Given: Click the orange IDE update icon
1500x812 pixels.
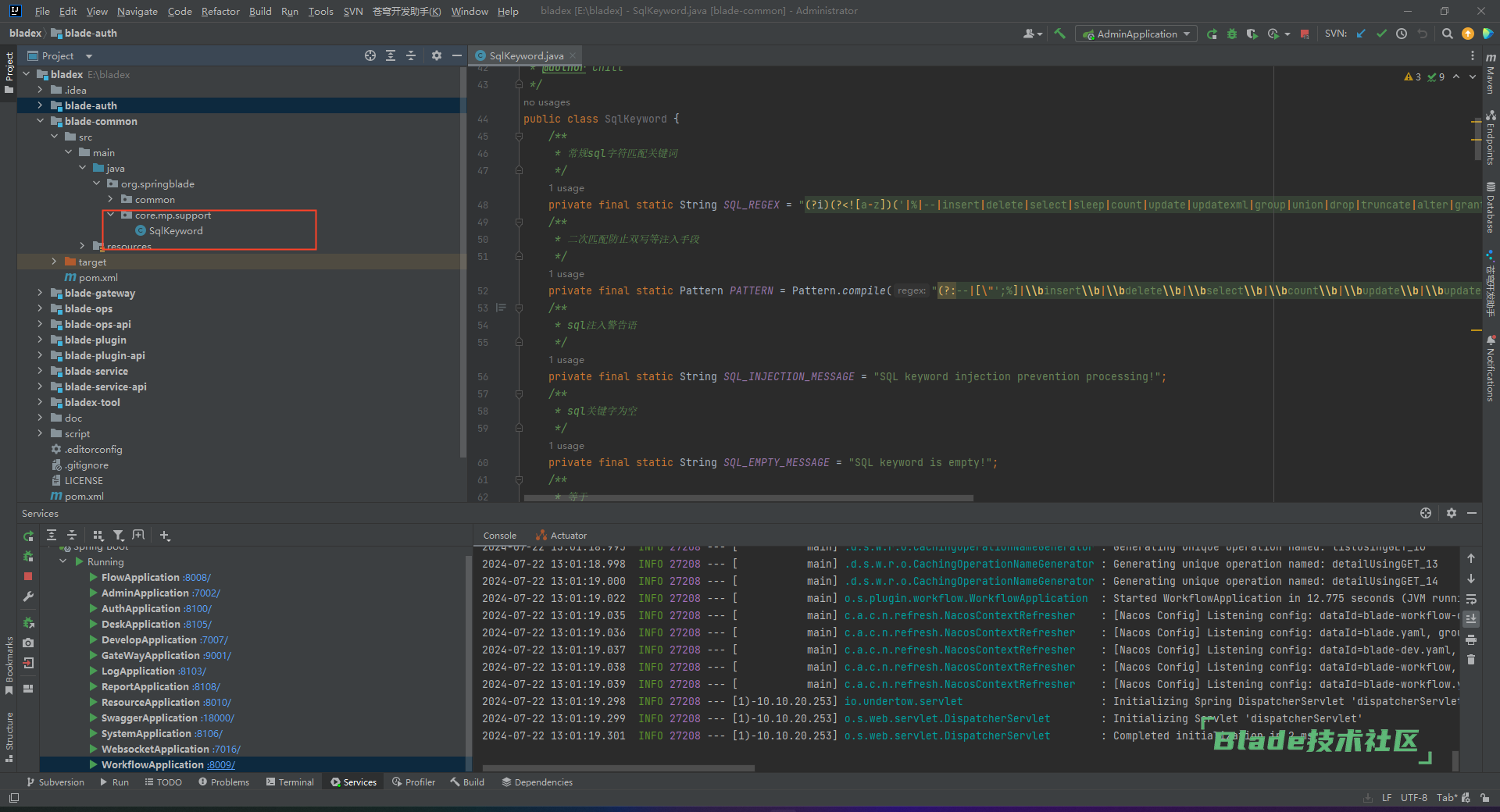Looking at the screenshot, I should tap(1467, 34).
